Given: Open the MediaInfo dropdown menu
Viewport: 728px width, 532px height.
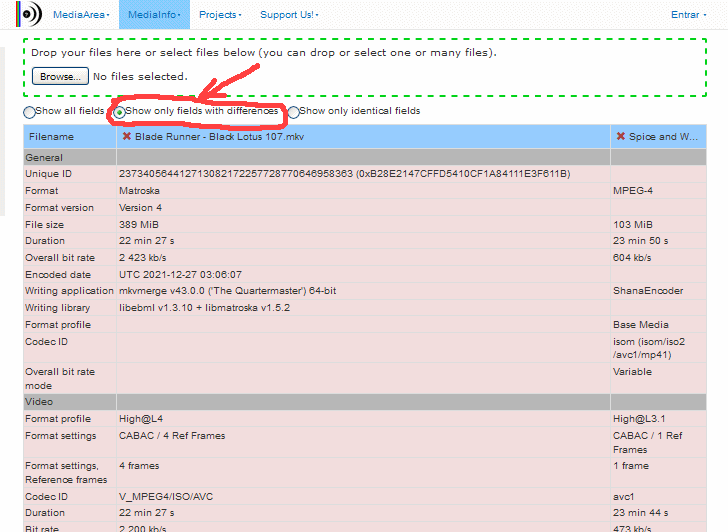Looking at the screenshot, I should point(154,14).
